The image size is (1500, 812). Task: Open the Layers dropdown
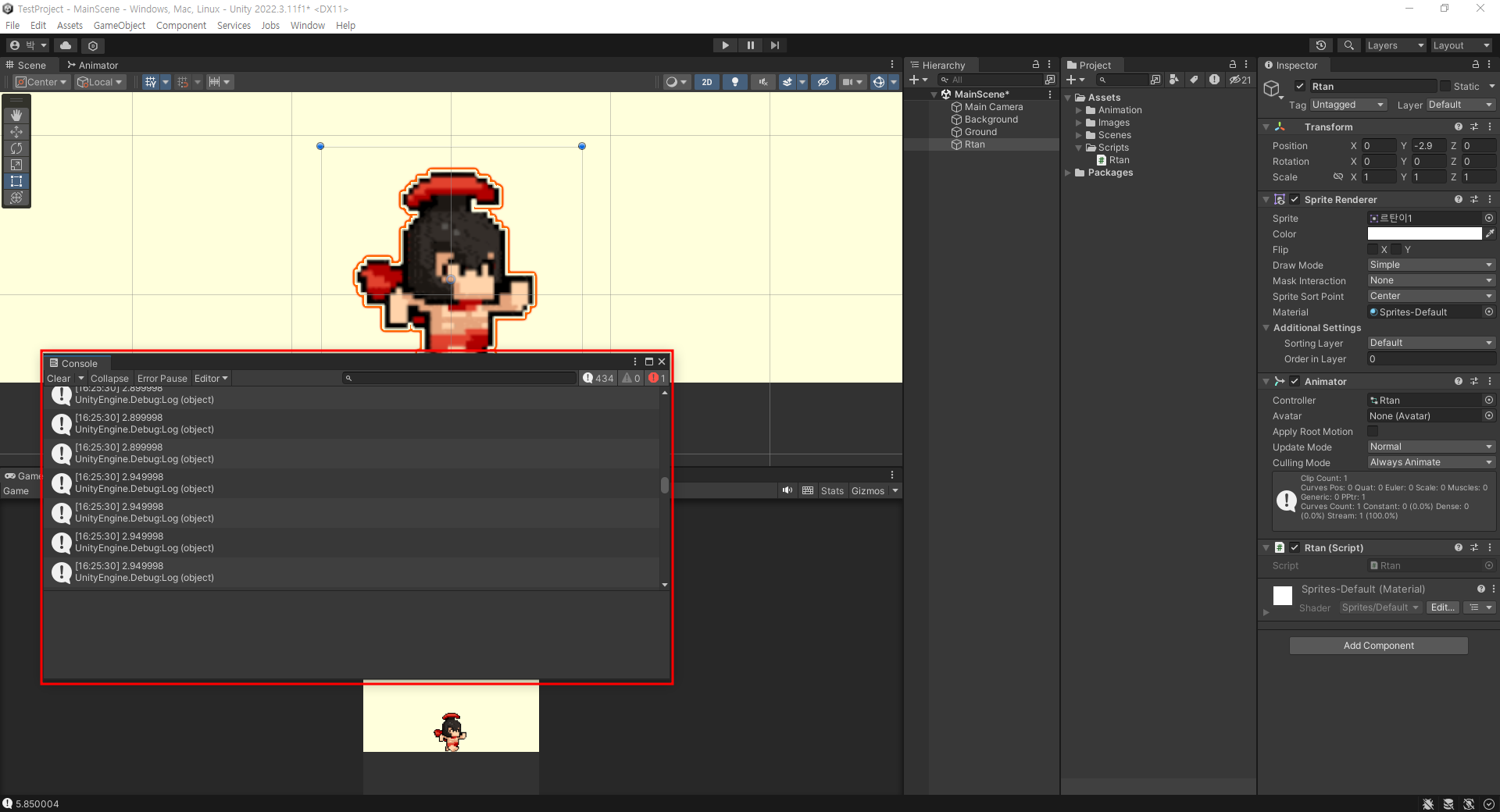pyautogui.click(x=1395, y=45)
